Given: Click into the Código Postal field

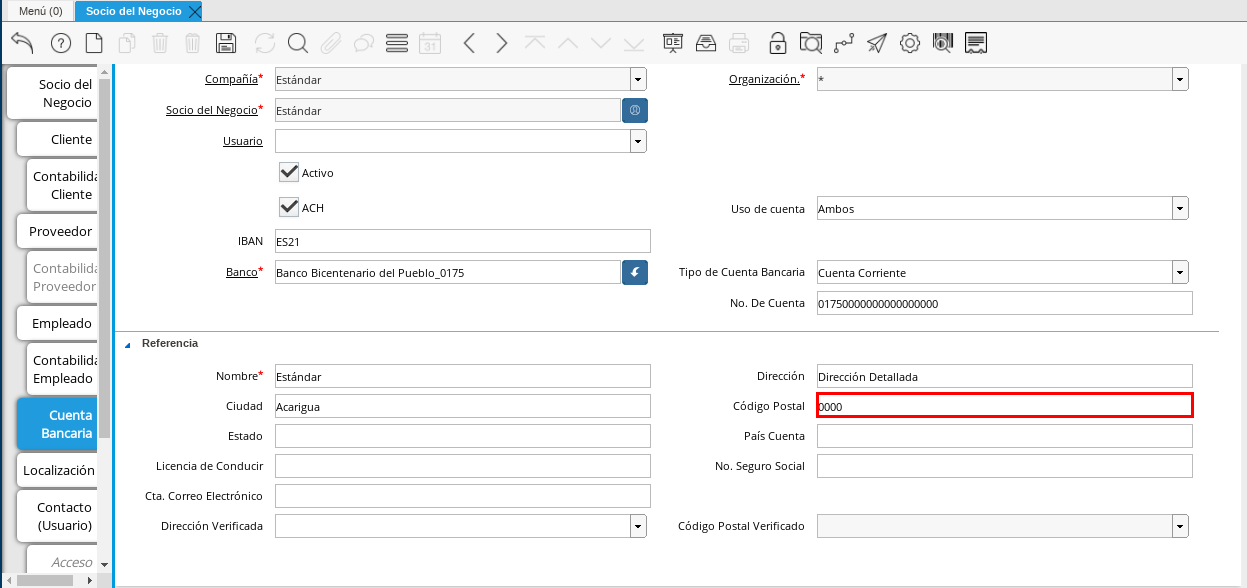Looking at the screenshot, I should click(x=1004, y=406).
